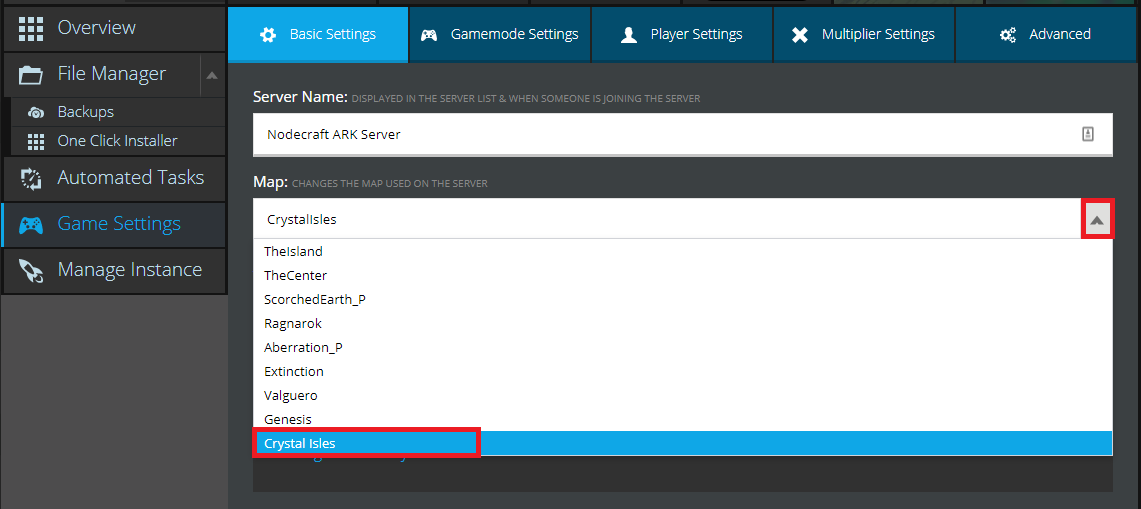Click the Backups cloud icon
1141x509 pixels.
[36, 113]
